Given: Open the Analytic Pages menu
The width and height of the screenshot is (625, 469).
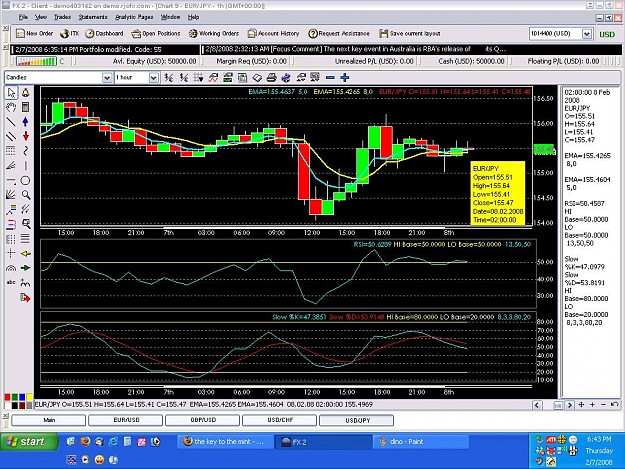Looking at the screenshot, I should tap(134, 17).
